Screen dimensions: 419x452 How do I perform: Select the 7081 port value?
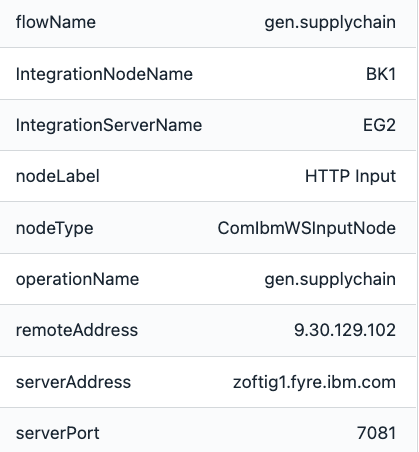click(376, 433)
